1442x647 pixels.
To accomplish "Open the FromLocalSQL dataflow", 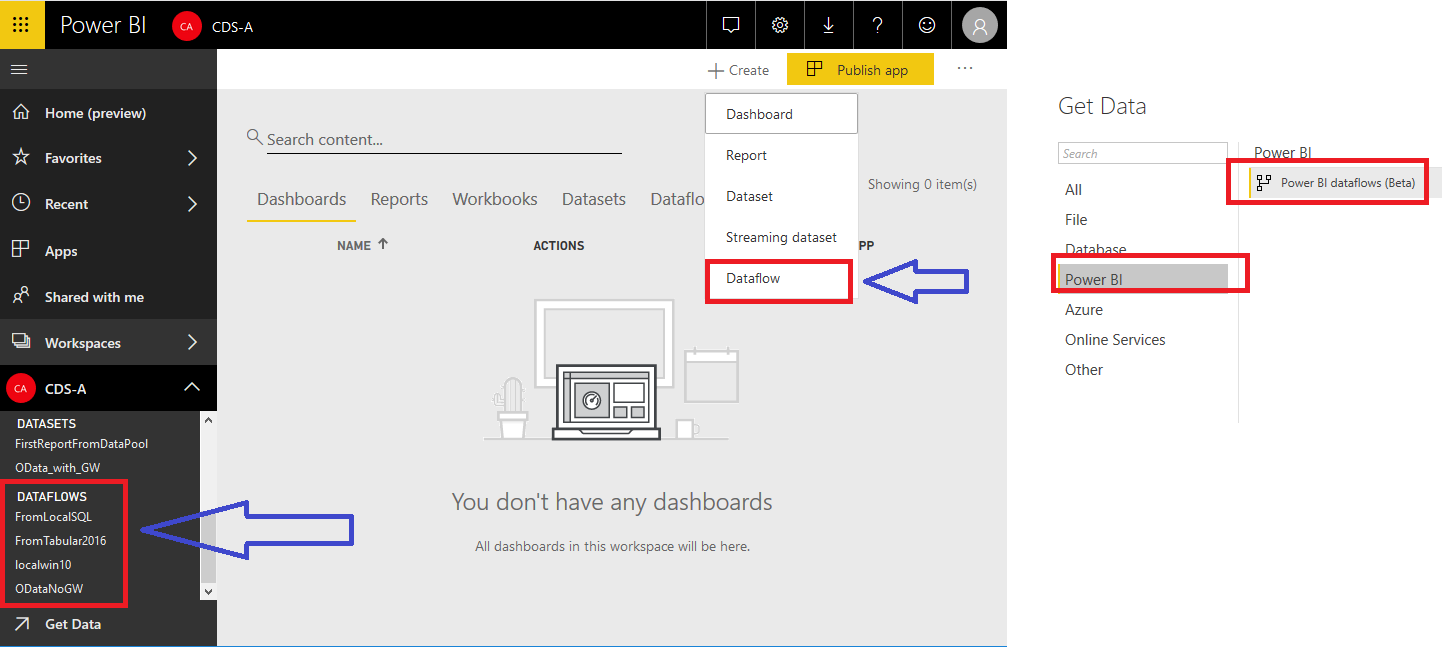I will click(x=53, y=517).
